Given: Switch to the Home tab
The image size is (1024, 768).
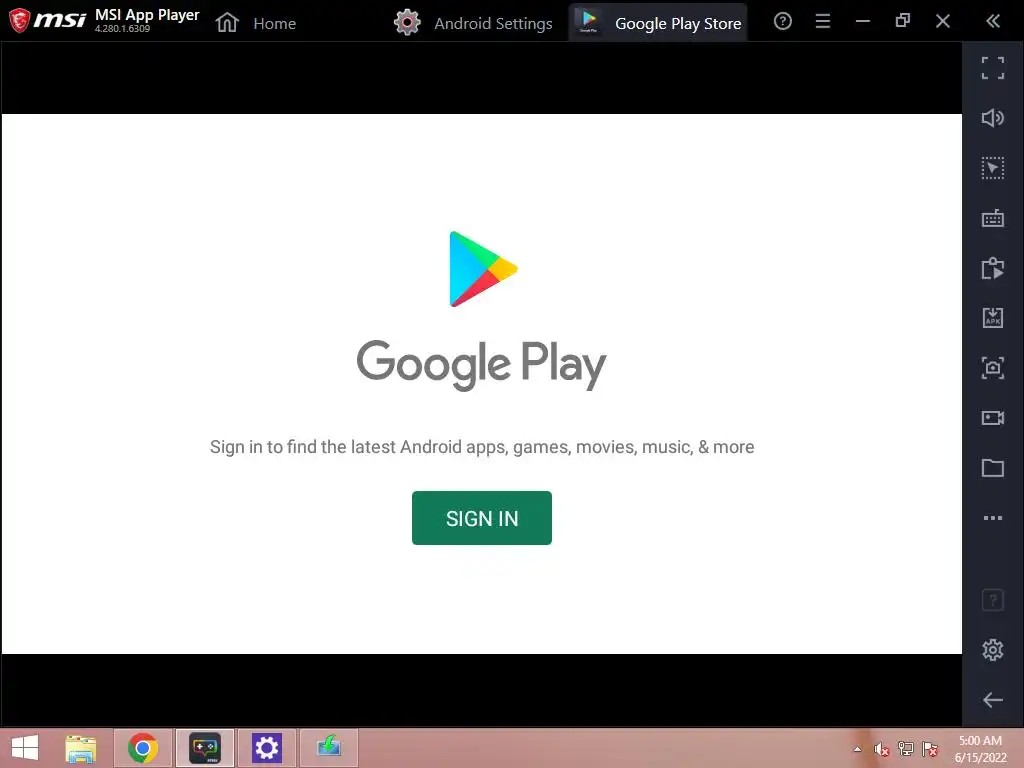Looking at the screenshot, I should pyautogui.click(x=256, y=23).
